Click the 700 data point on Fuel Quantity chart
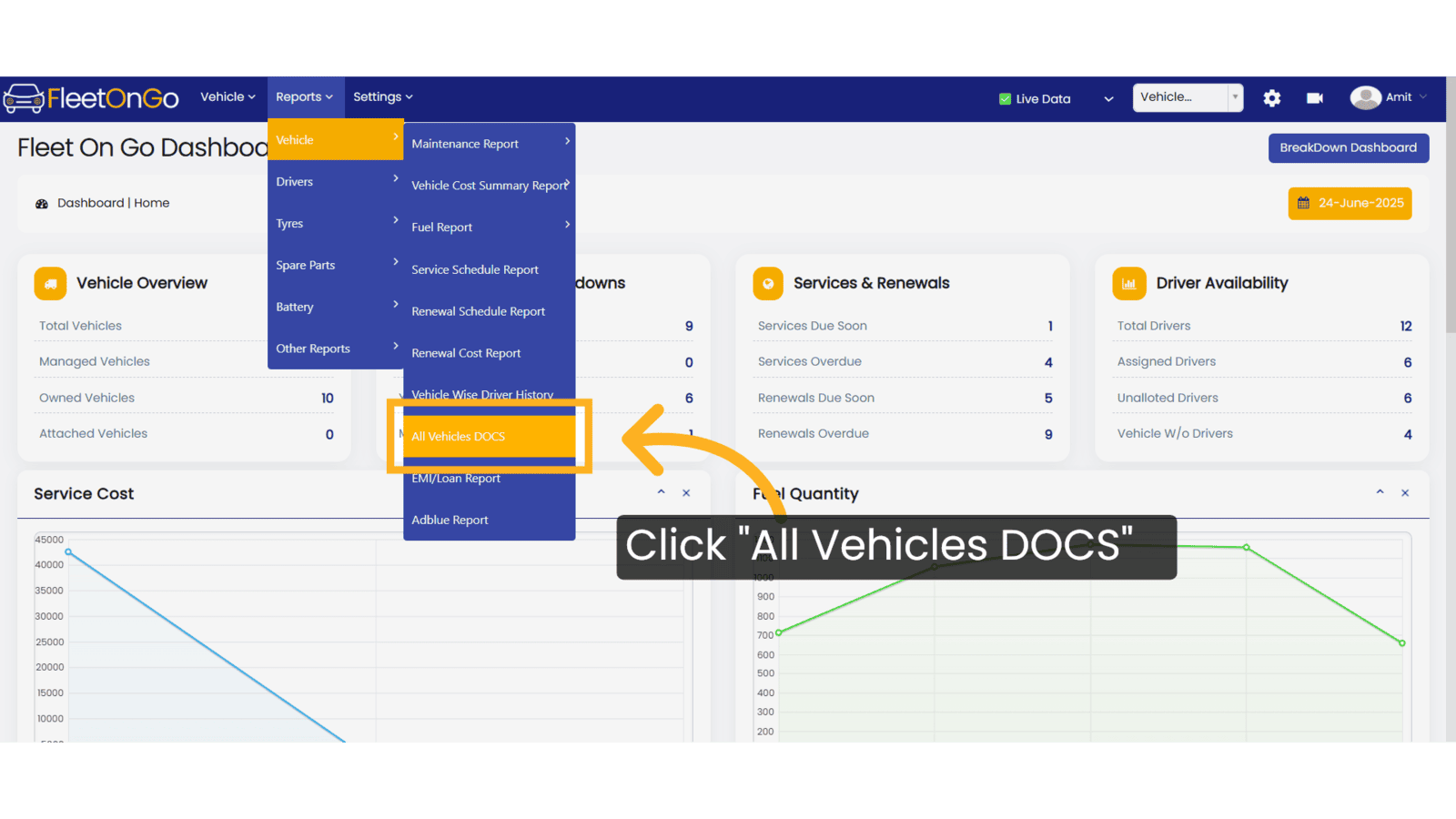Viewport: 1456px width, 819px height. pyautogui.click(x=779, y=632)
